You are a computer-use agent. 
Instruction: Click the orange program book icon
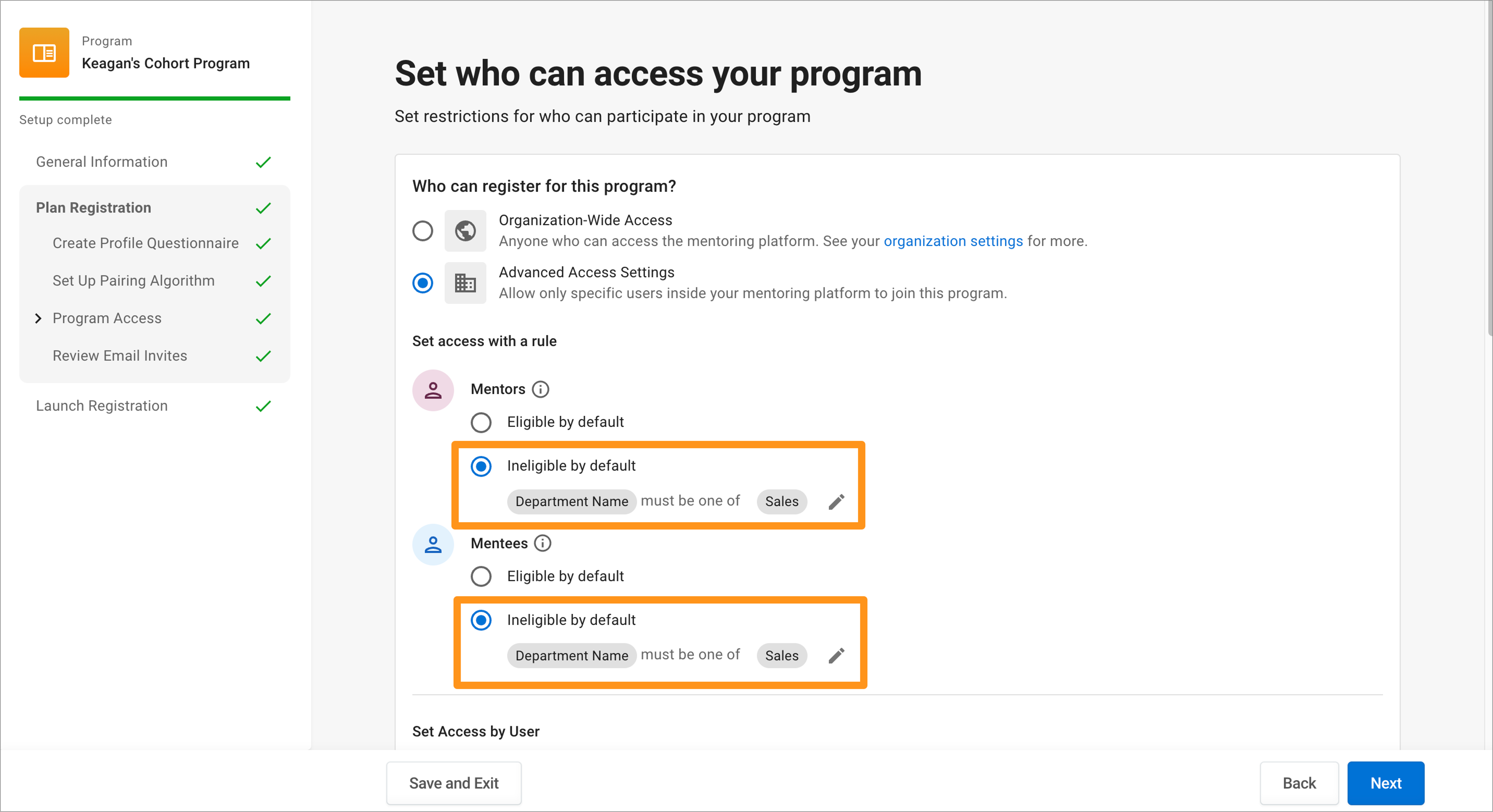[44, 53]
